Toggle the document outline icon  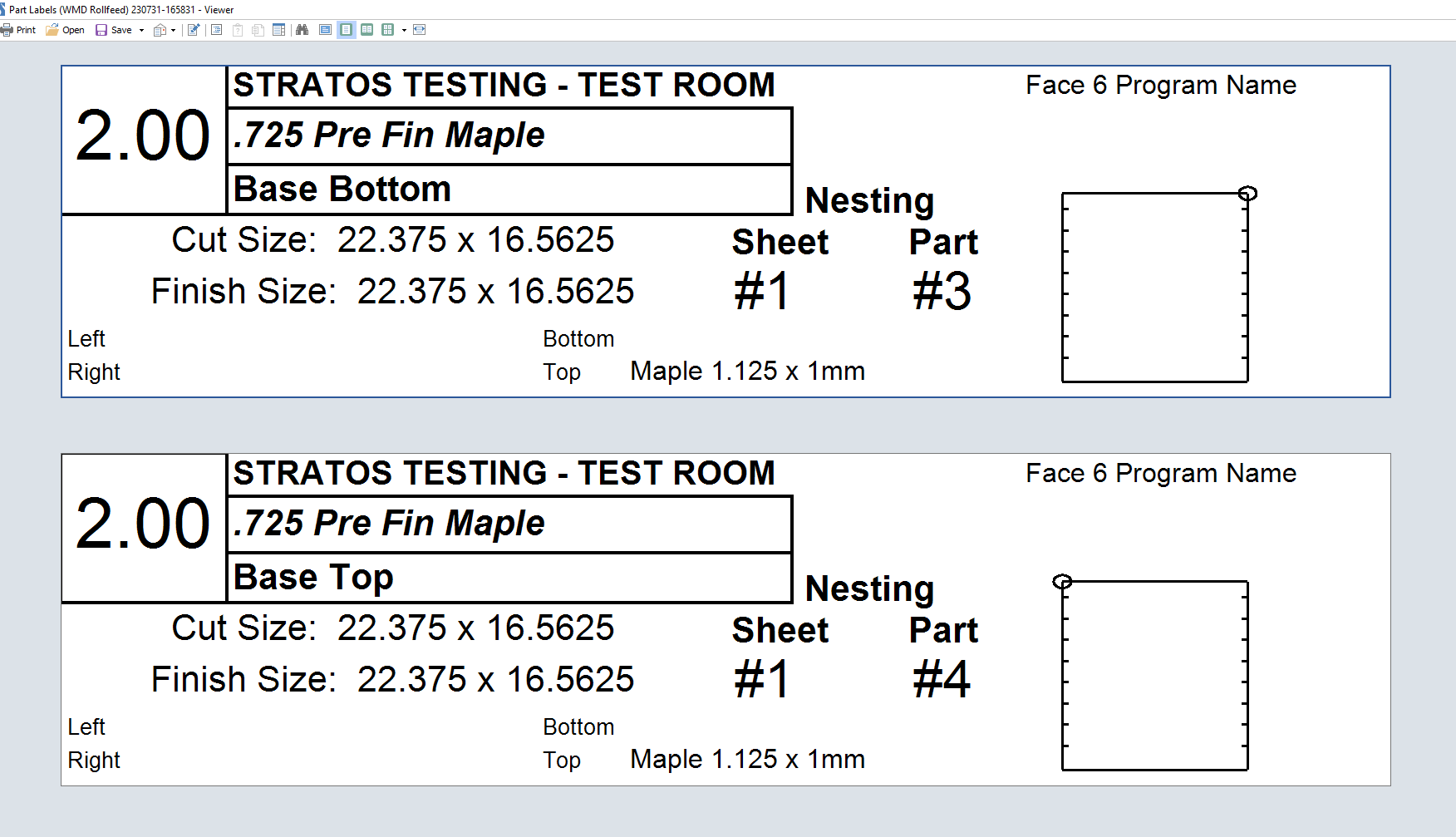click(216, 30)
